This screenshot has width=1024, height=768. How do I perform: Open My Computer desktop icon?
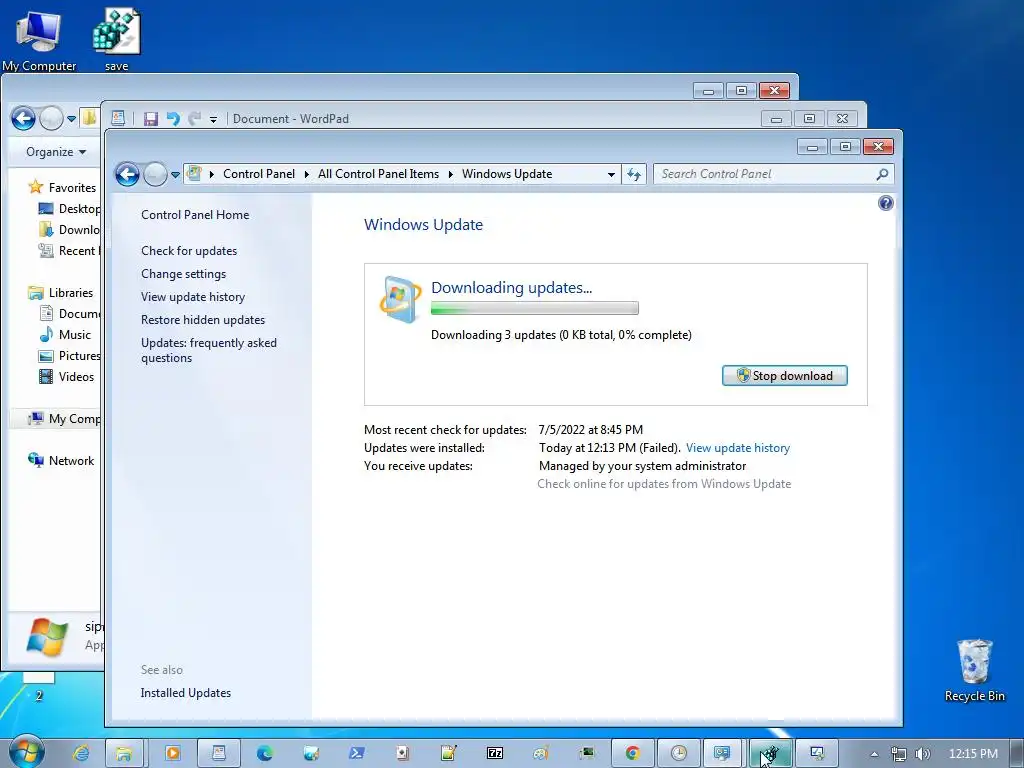39,39
